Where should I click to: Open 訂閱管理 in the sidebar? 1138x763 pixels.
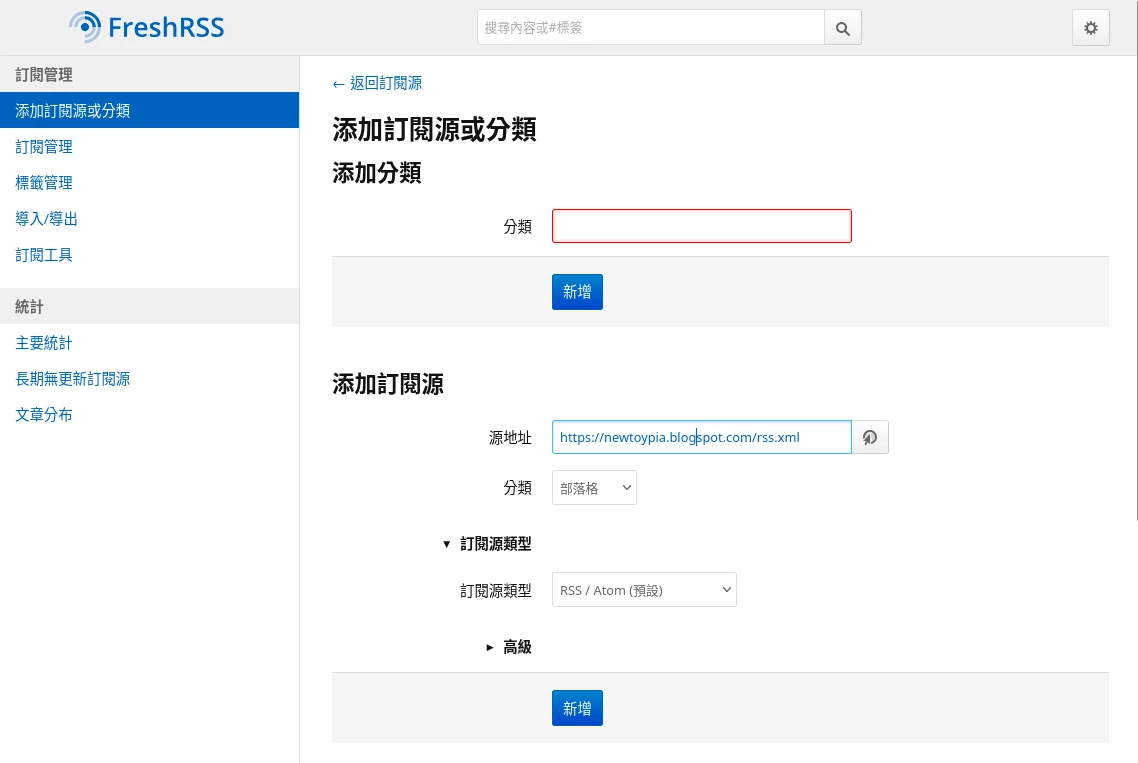click(44, 147)
